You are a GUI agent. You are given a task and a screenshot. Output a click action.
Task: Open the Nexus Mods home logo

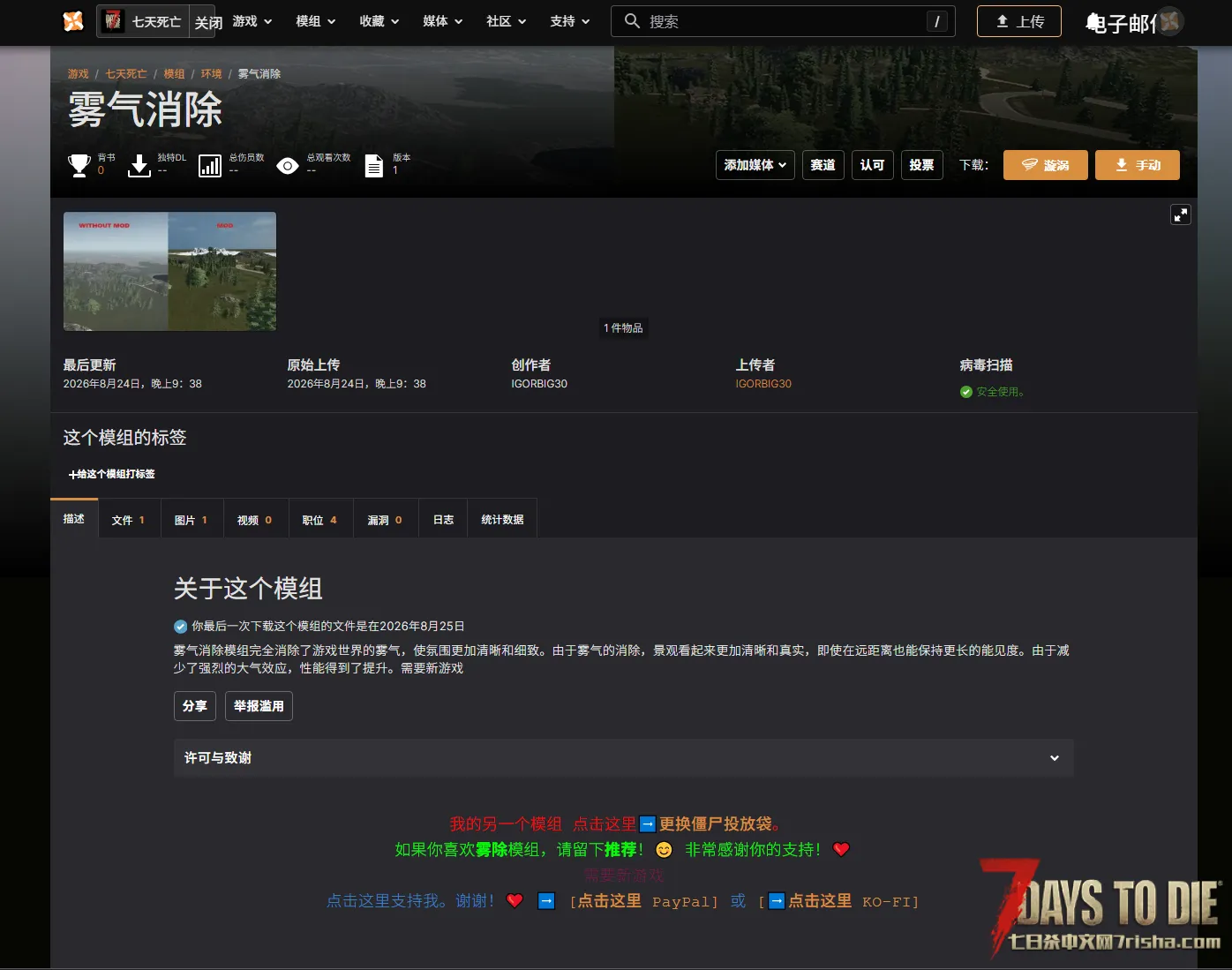73,21
